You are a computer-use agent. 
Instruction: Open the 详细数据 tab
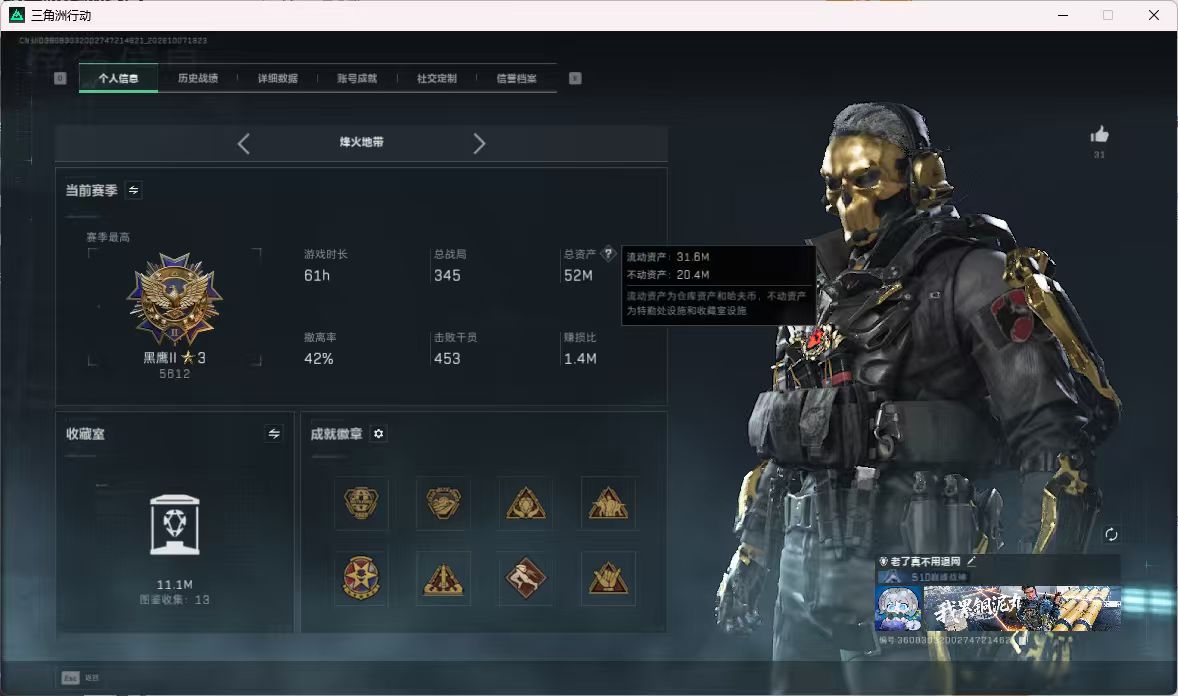point(277,78)
